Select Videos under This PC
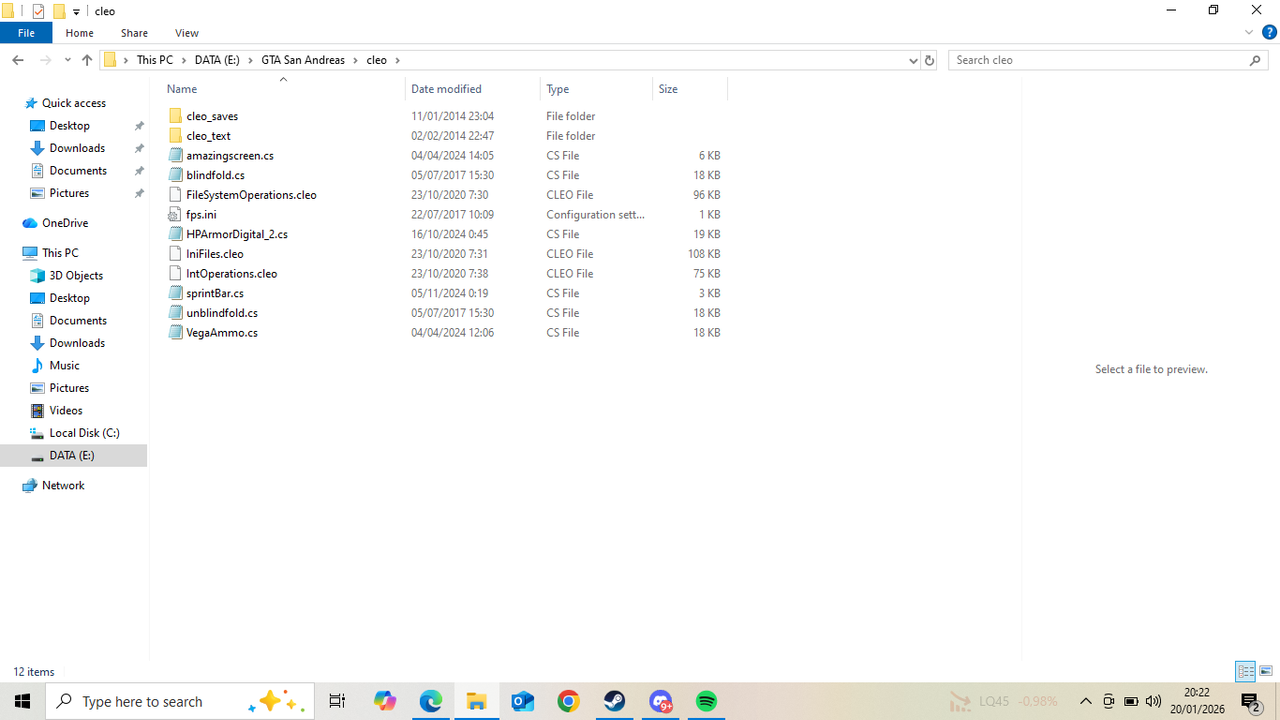Image resolution: width=1280 pixels, height=720 pixels. (x=66, y=411)
